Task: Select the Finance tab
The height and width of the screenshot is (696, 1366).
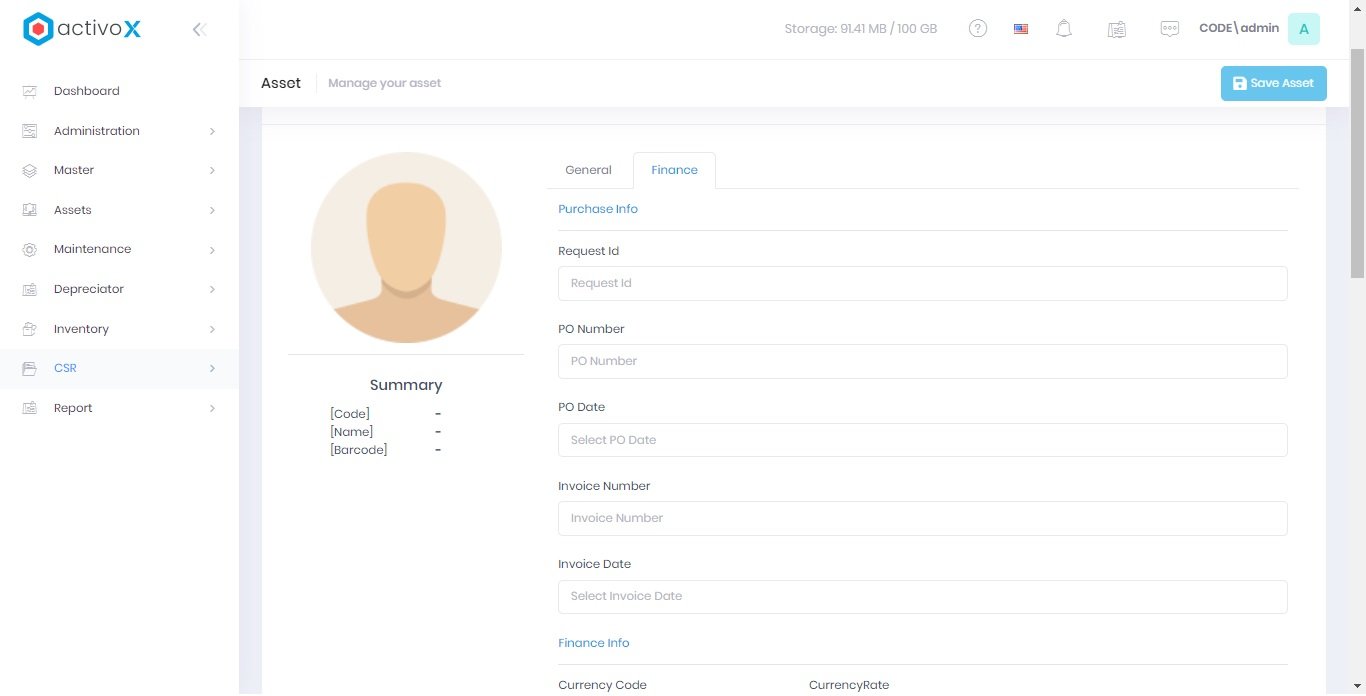Action: 674,170
